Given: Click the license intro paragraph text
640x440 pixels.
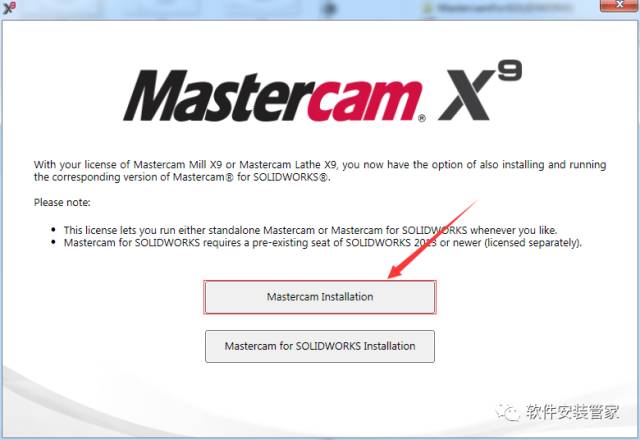Looking at the screenshot, I should click(x=320, y=171).
